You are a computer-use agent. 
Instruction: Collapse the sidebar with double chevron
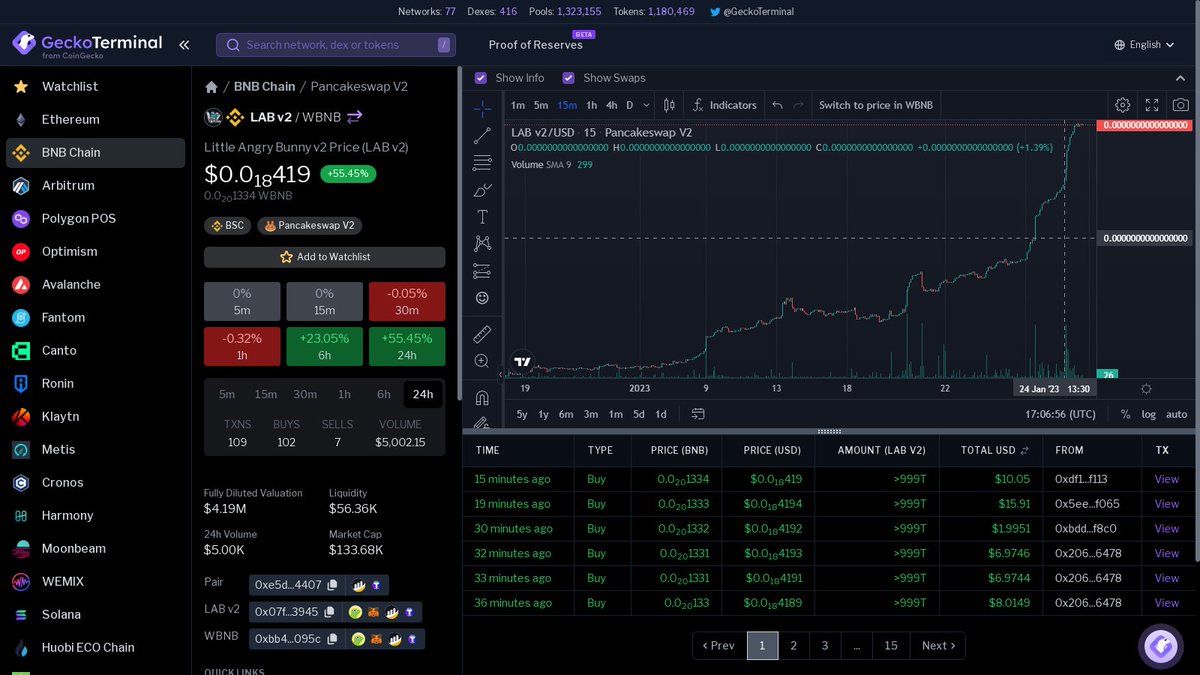(x=184, y=45)
